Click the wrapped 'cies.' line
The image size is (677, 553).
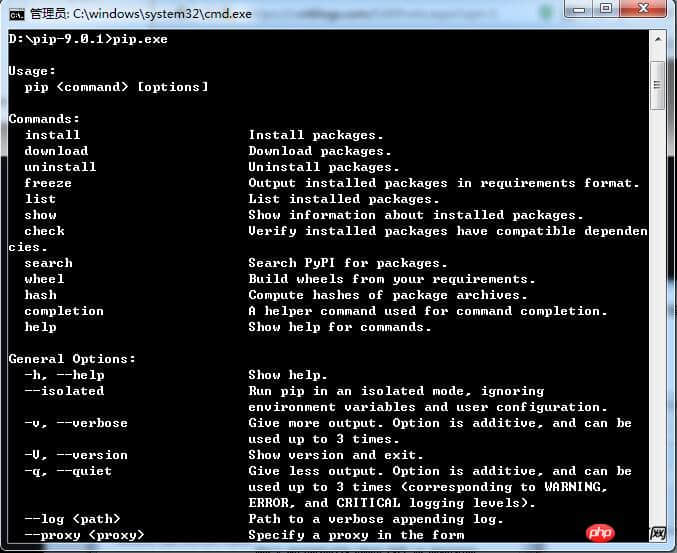(28, 247)
